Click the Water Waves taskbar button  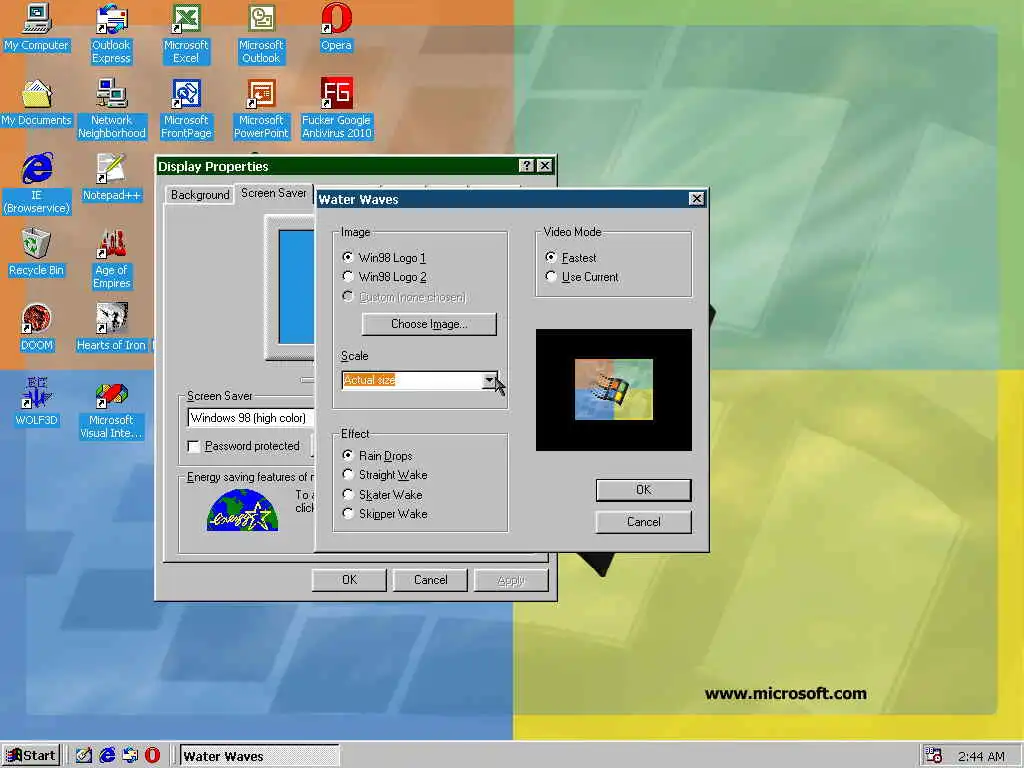pyautogui.click(x=259, y=756)
